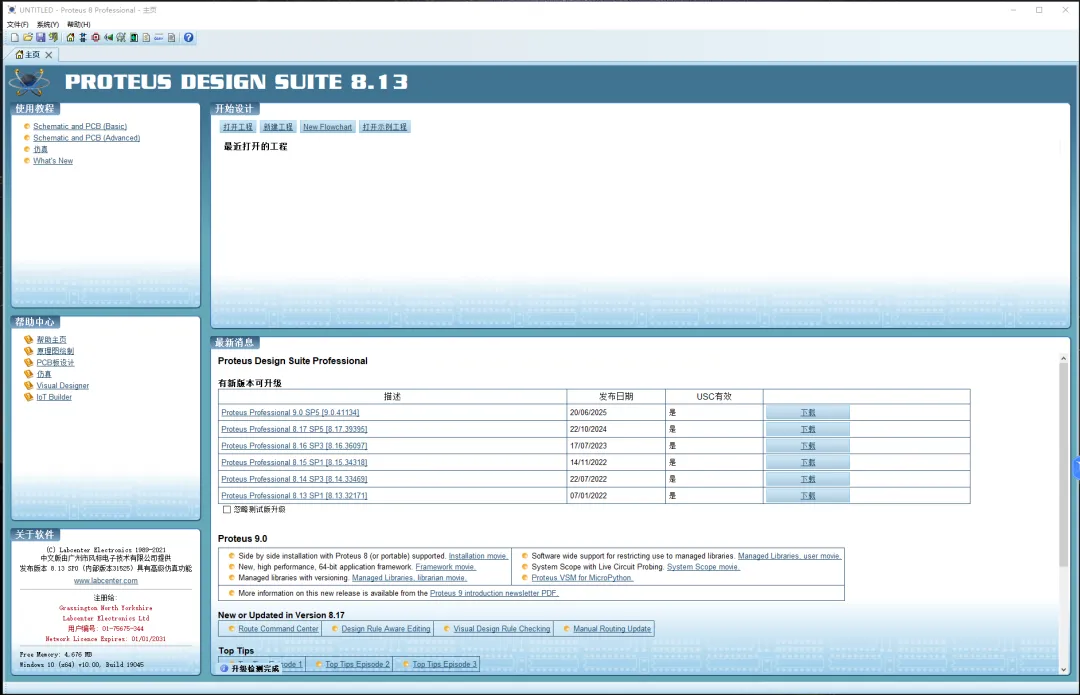Open Project Notes from the toolbar
Viewport: 1080px width, 695px height.
[172, 37]
